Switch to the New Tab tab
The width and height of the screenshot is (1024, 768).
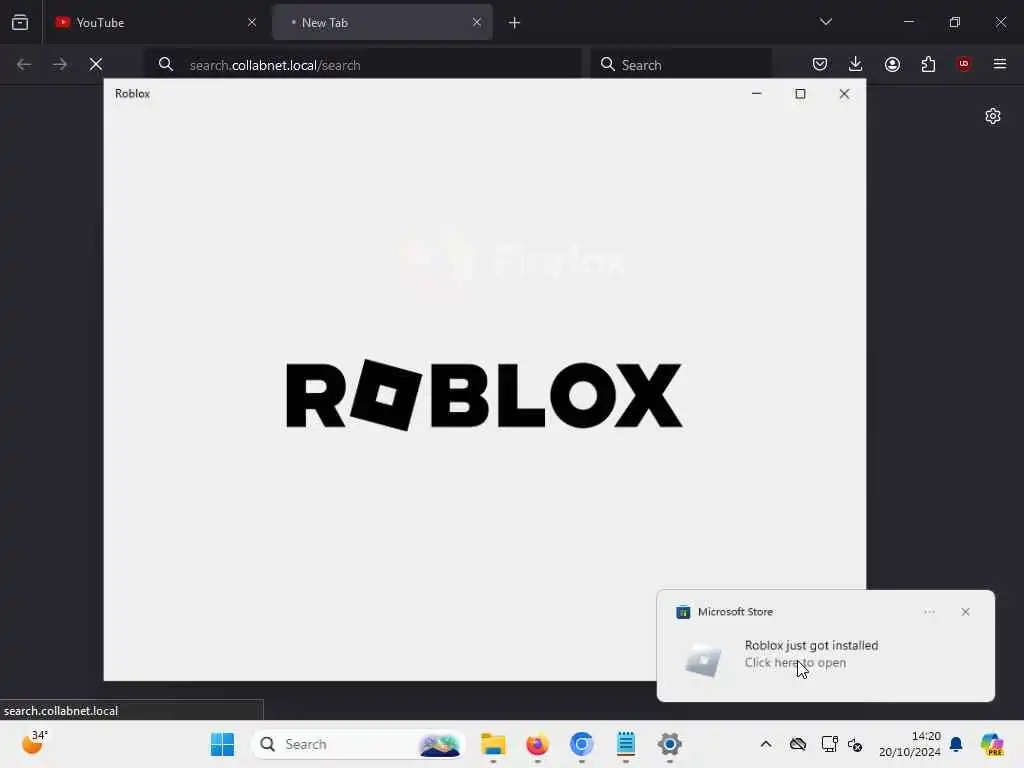click(x=381, y=22)
